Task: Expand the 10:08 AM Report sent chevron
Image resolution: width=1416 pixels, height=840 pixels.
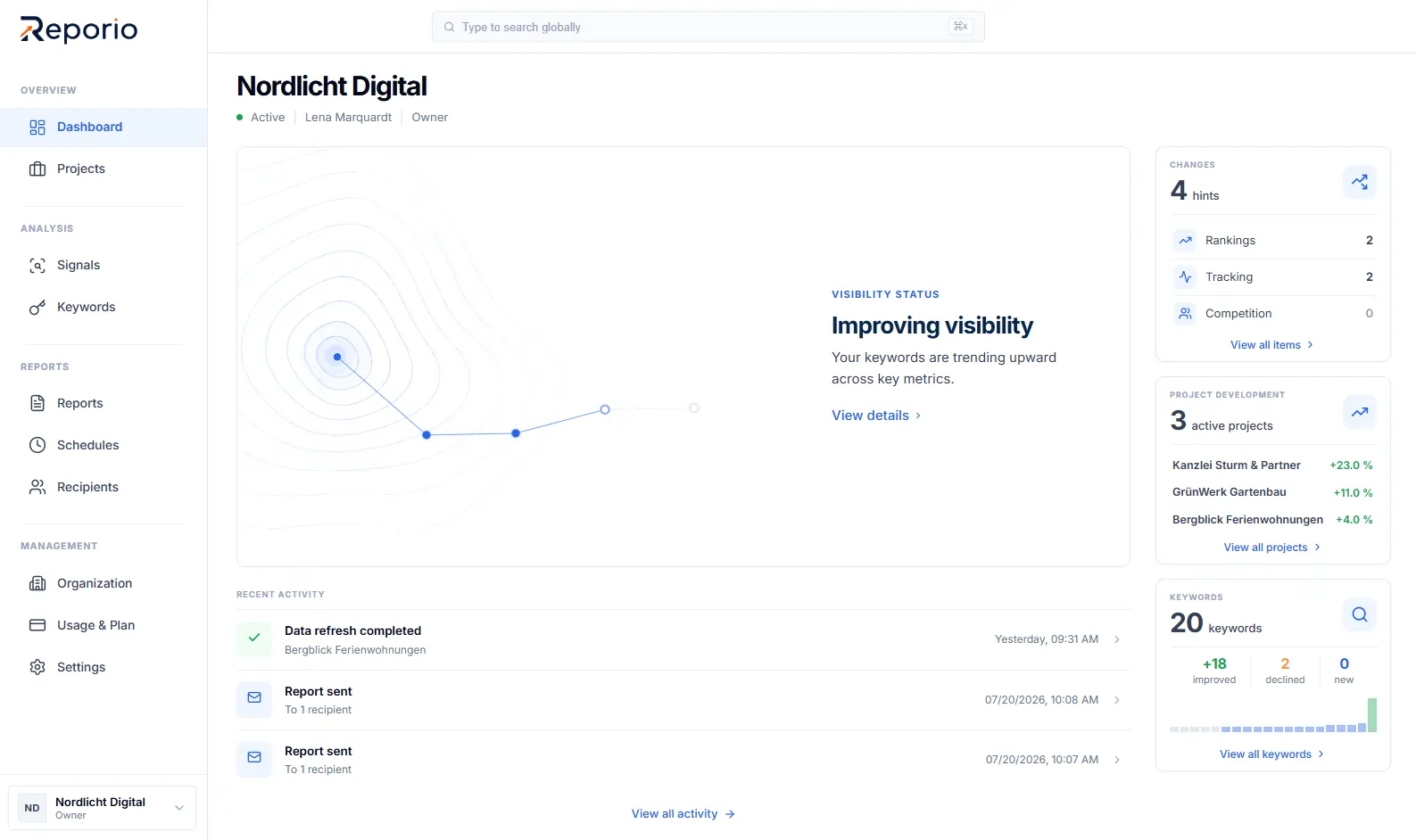Action: 1117,701
